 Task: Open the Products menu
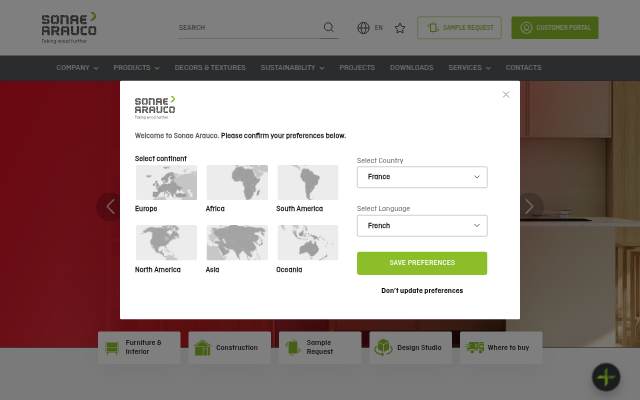136,68
